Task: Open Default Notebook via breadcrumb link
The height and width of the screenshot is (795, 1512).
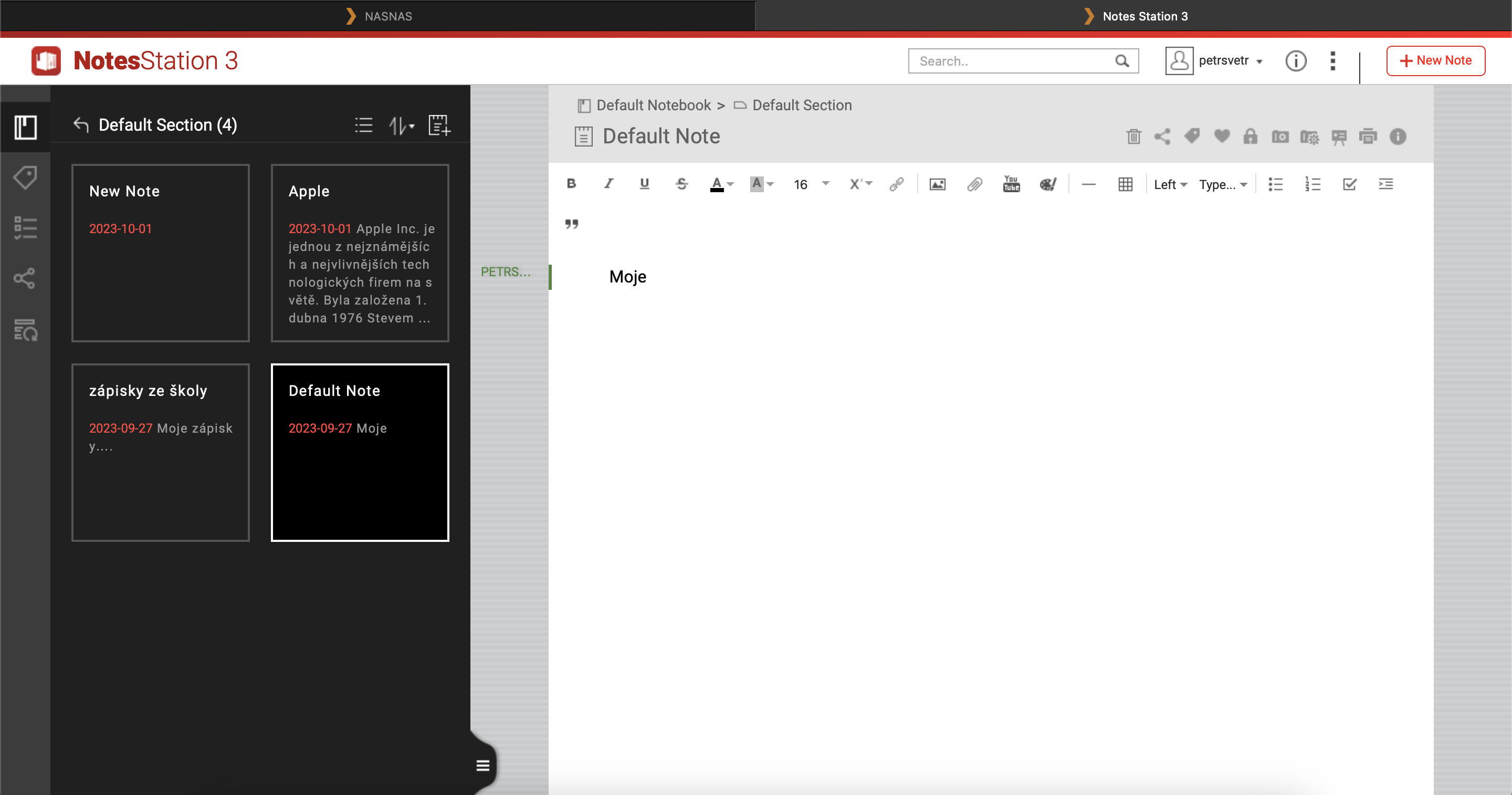Action: click(653, 105)
